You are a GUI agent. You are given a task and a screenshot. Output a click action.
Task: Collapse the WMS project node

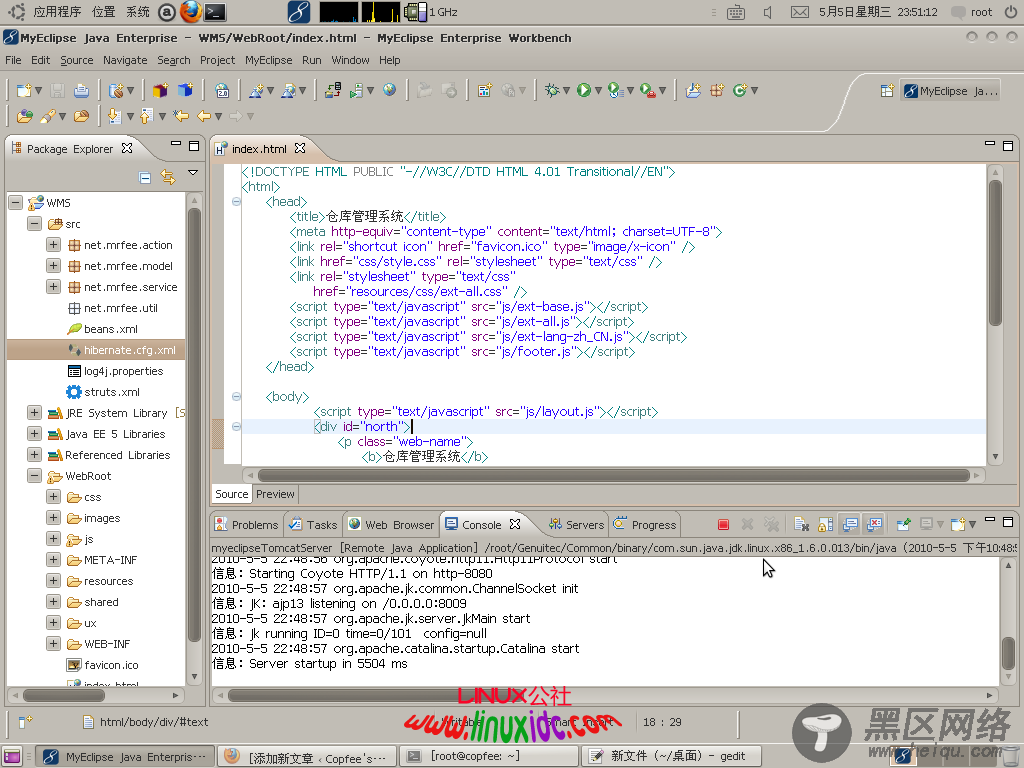[x=15, y=202]
